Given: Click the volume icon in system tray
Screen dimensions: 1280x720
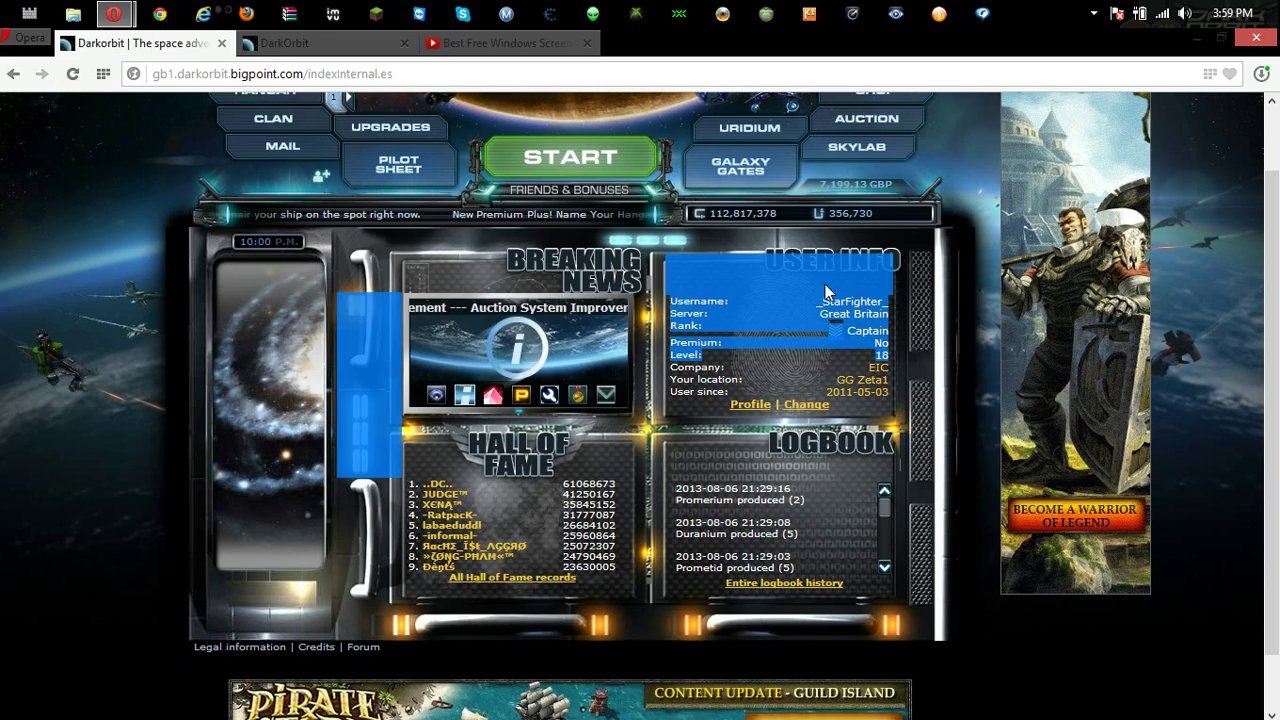Looking at the screenshot, I should point(1185,13).
